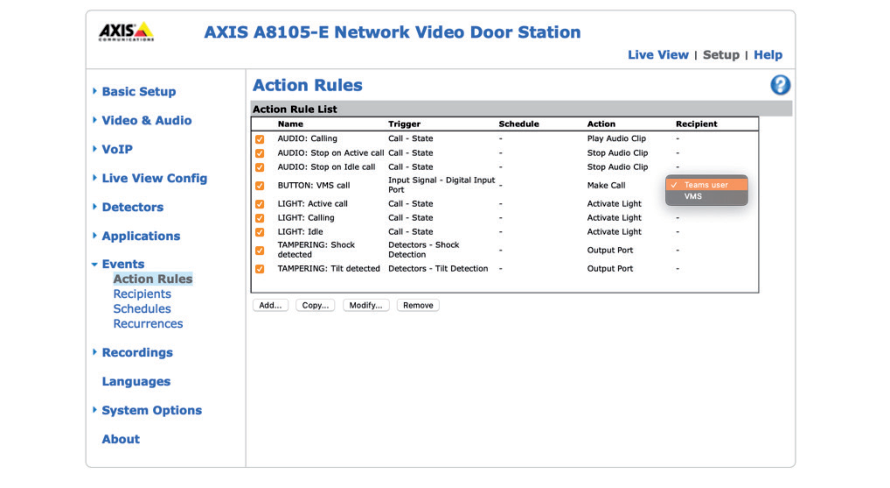The height and width of the screenshot is (488, 890).
Task: Open the Recipients page under Events
Action: coord(142,294)
